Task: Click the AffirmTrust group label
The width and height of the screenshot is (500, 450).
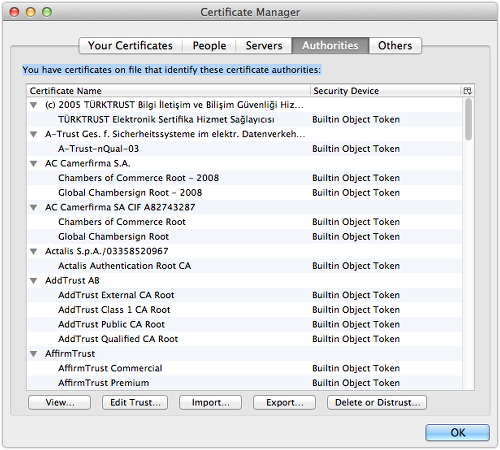Action: [70, 354]
